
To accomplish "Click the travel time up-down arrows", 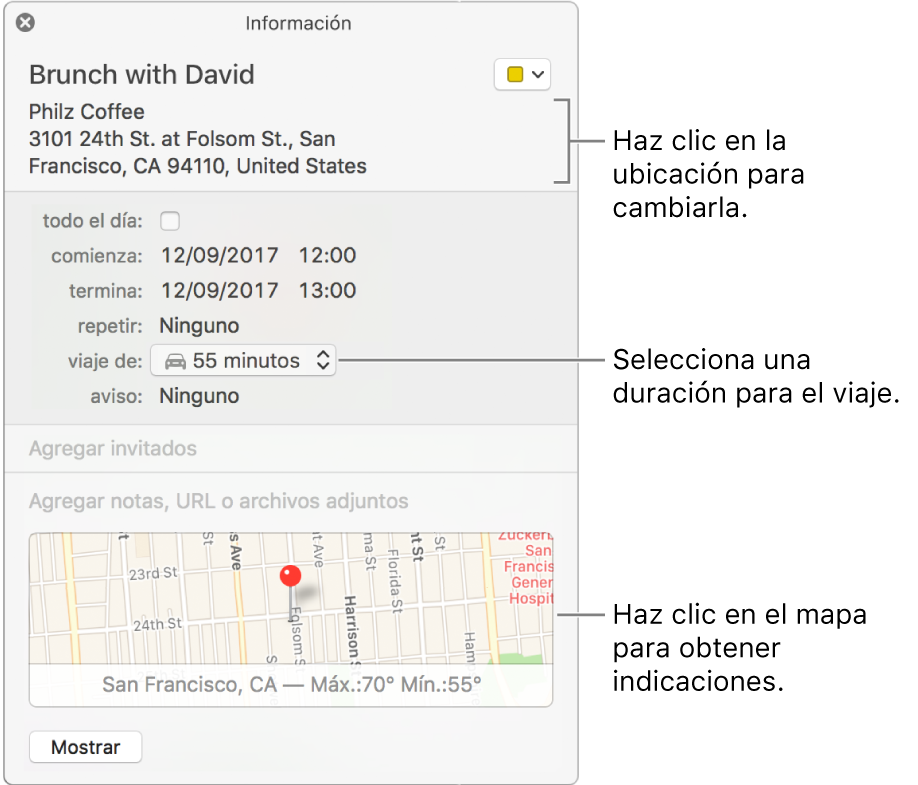I will pyautogui.click(x=323, y=360).
